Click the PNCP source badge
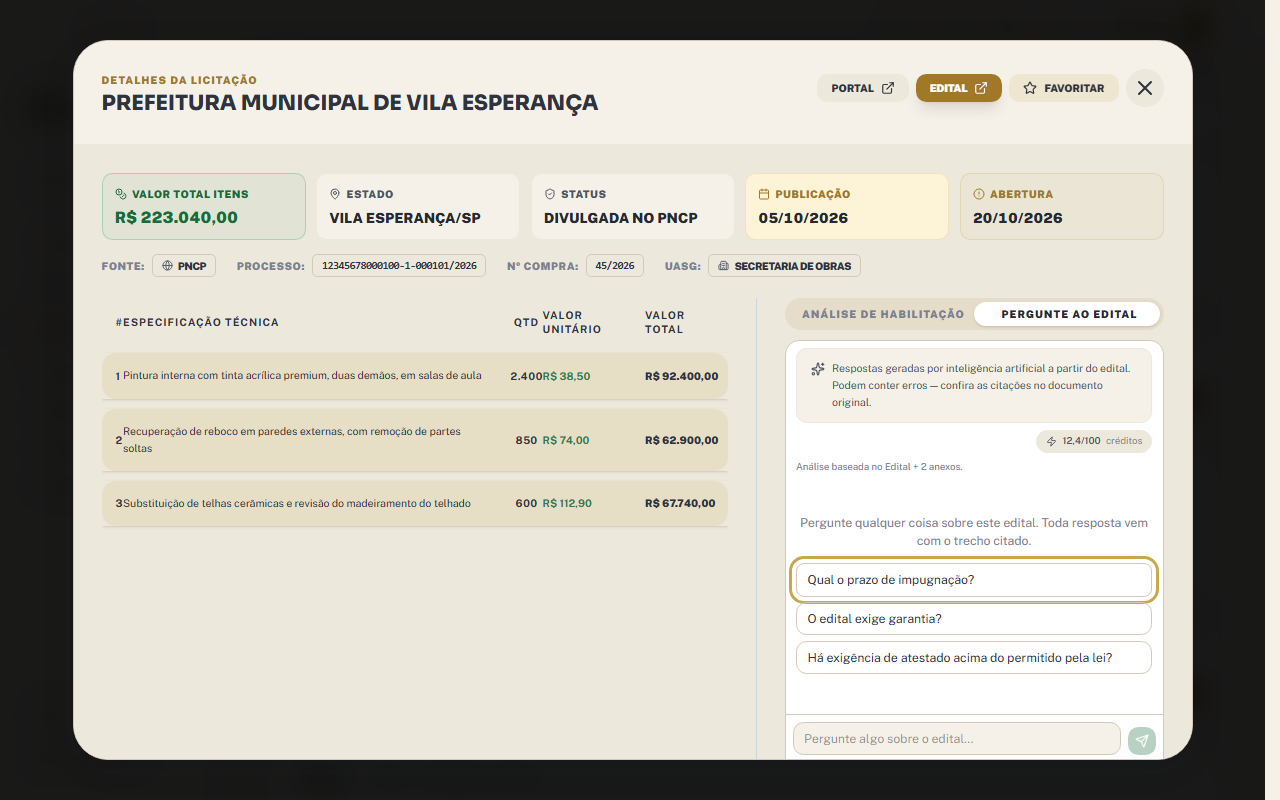1280x800 pixels. (x=184, y=266)
